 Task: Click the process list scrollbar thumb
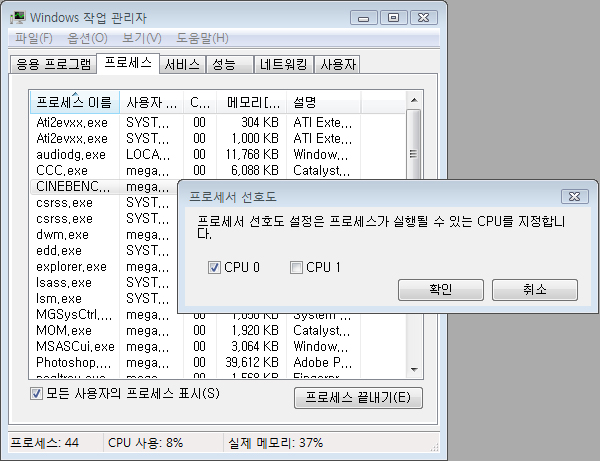pyautogui.click(x=414, y=154)
